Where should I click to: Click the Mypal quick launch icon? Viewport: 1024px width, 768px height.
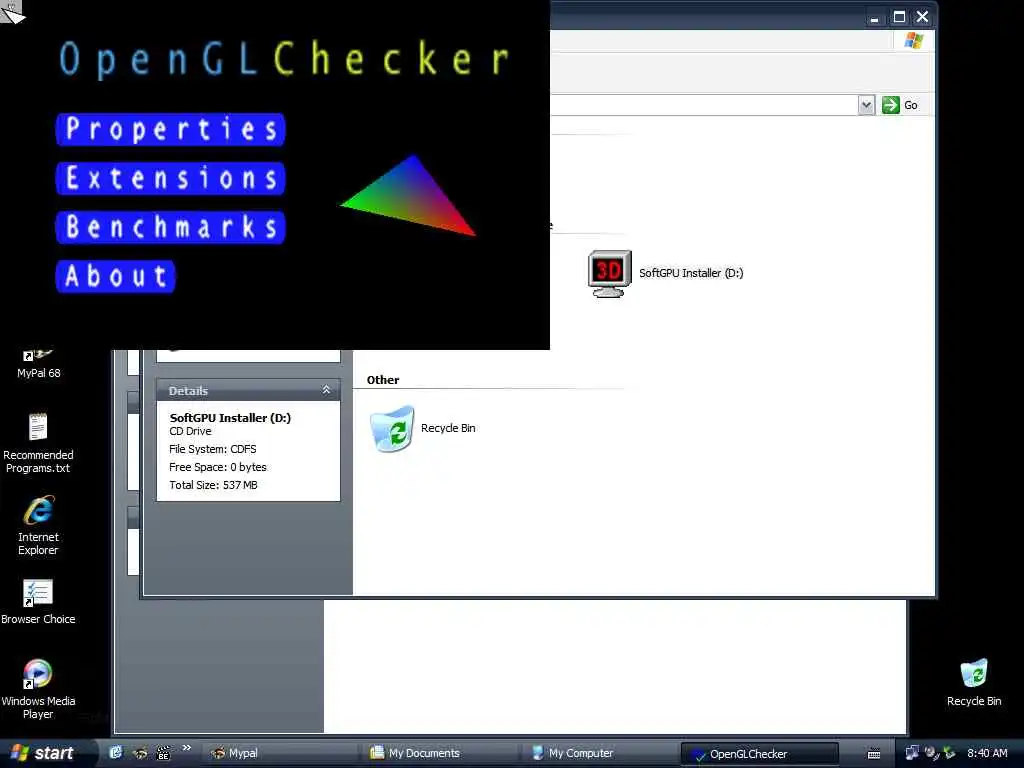[x=140, y=753]
